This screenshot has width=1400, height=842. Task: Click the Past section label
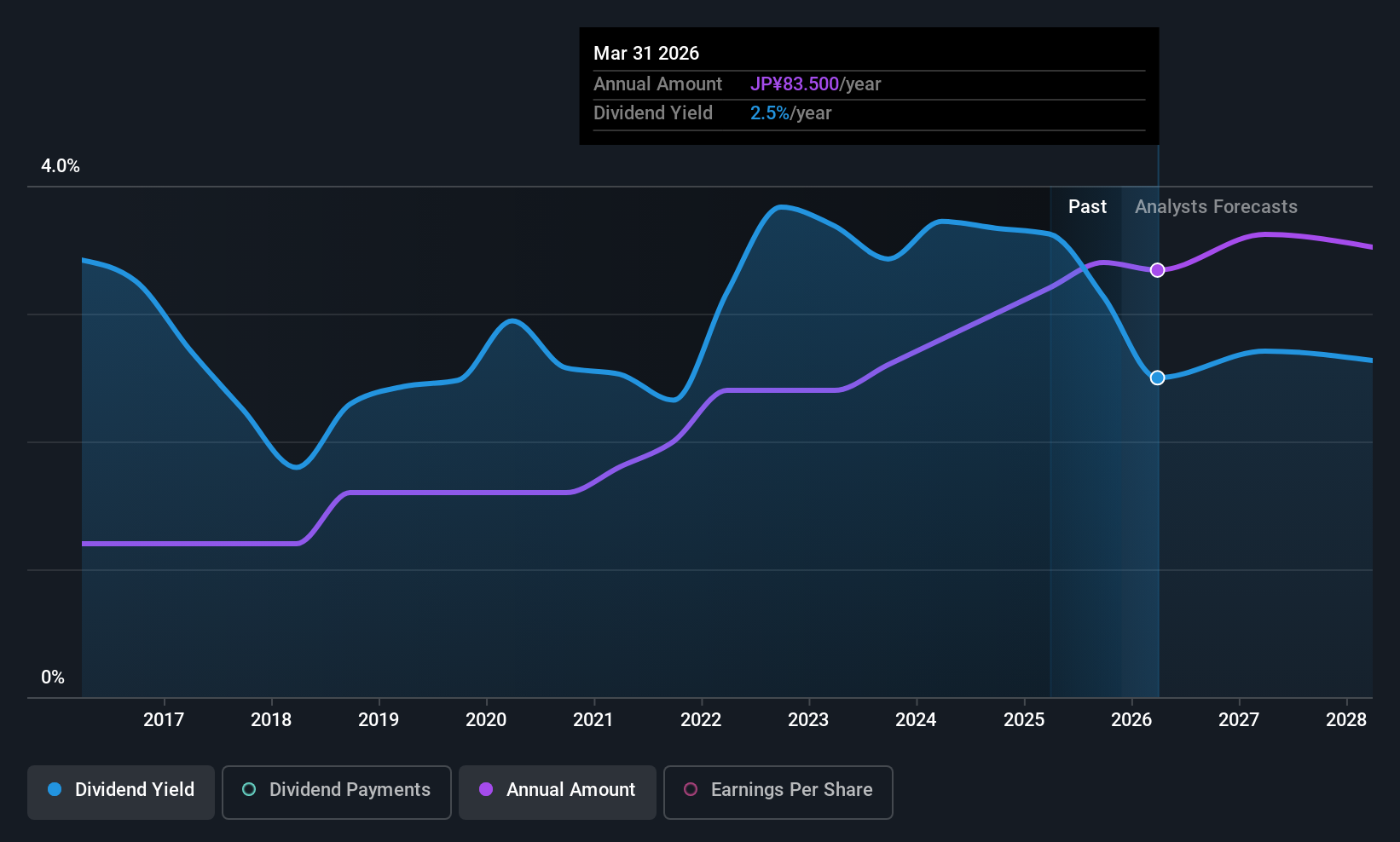1087,207
